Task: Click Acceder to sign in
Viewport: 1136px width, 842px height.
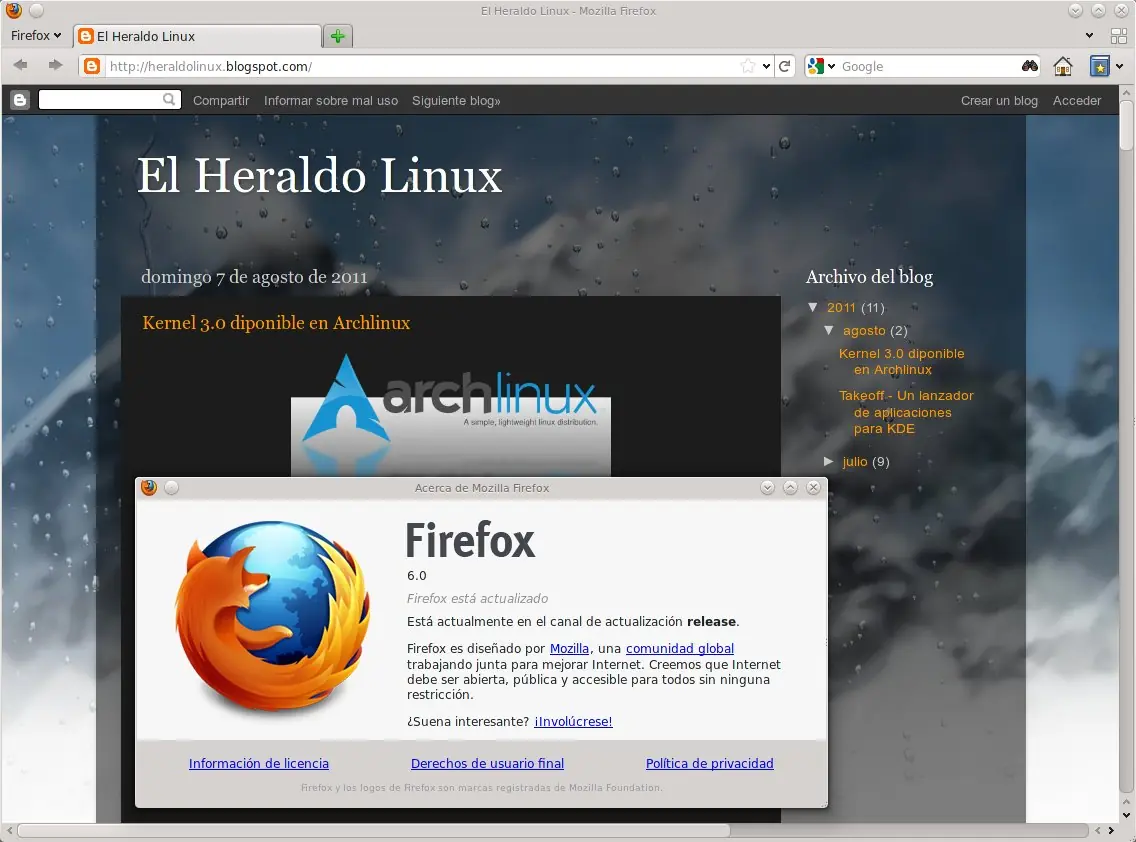Action: [1077, 101]
